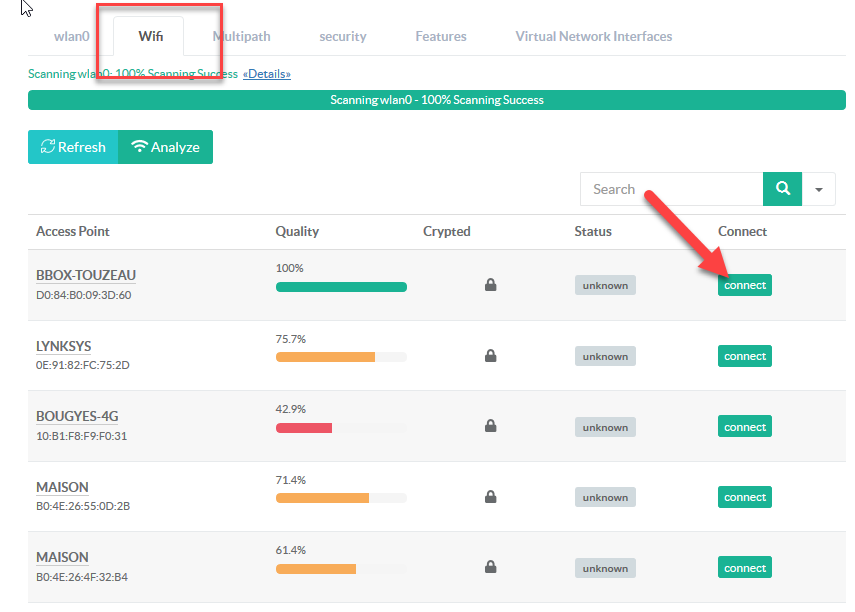
Task: Connect to BBOX-TOUZEAU network
Action: click(745, 285)
